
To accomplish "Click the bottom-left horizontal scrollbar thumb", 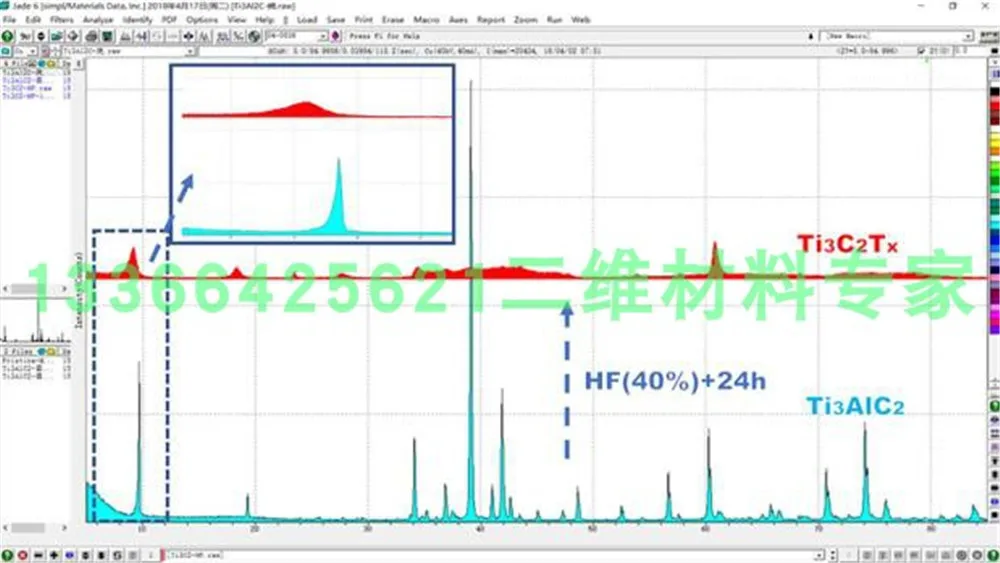I will [28, 528].
